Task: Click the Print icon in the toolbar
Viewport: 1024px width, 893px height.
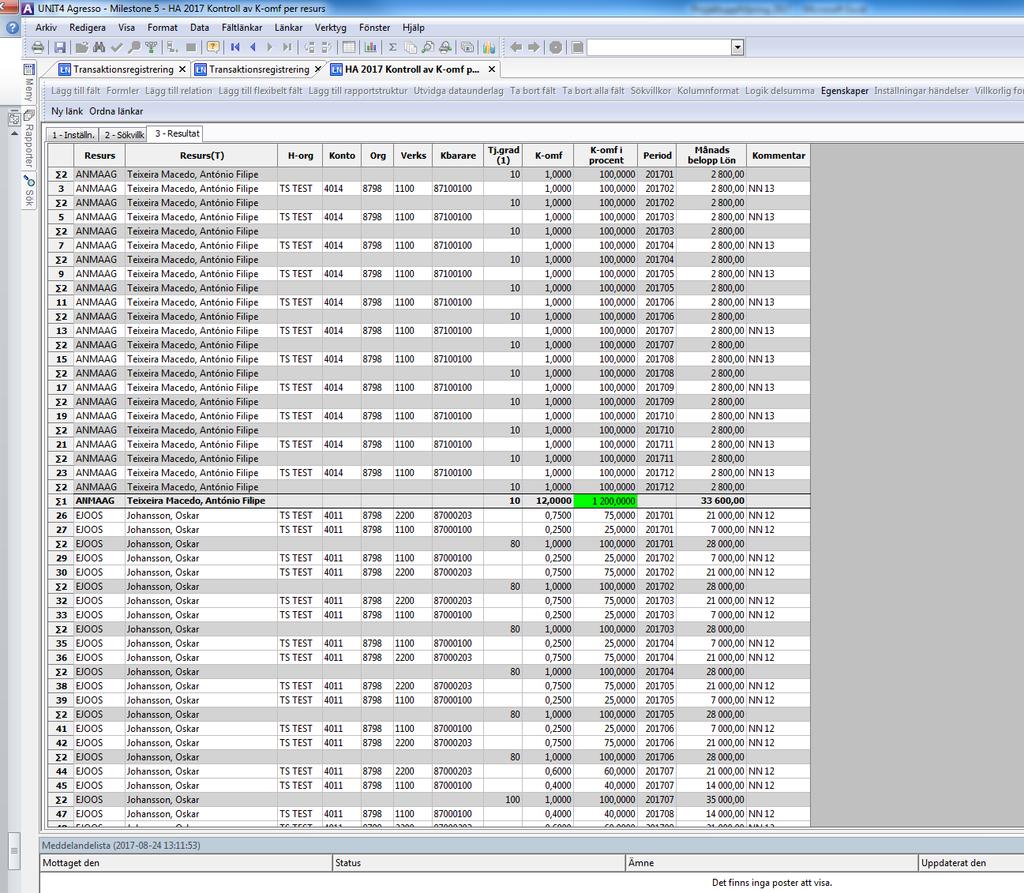Action: [39, 47]
